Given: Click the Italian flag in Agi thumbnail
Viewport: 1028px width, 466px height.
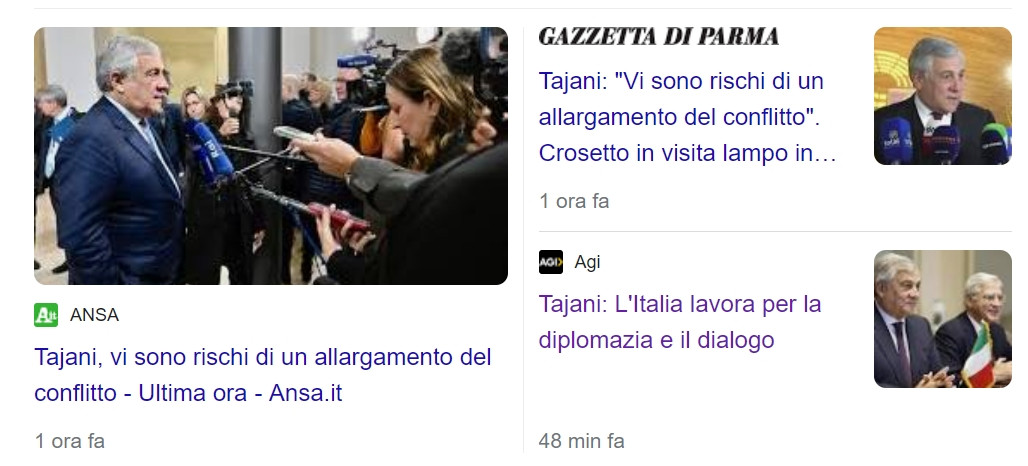Looking at the screenshot, I should click(978, 355).
